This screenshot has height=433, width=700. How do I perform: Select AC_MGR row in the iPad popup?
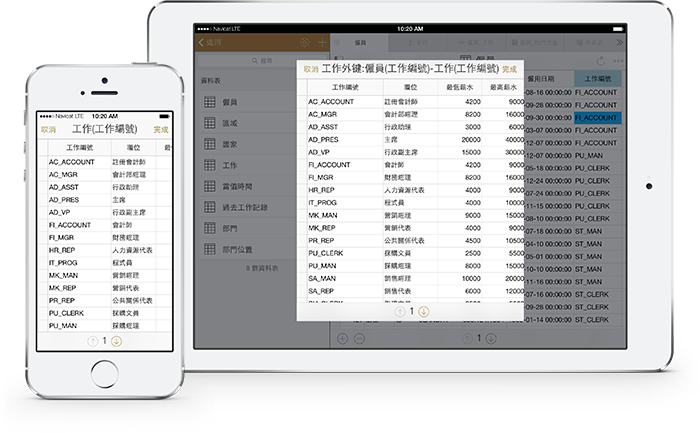tap(411, 114)
